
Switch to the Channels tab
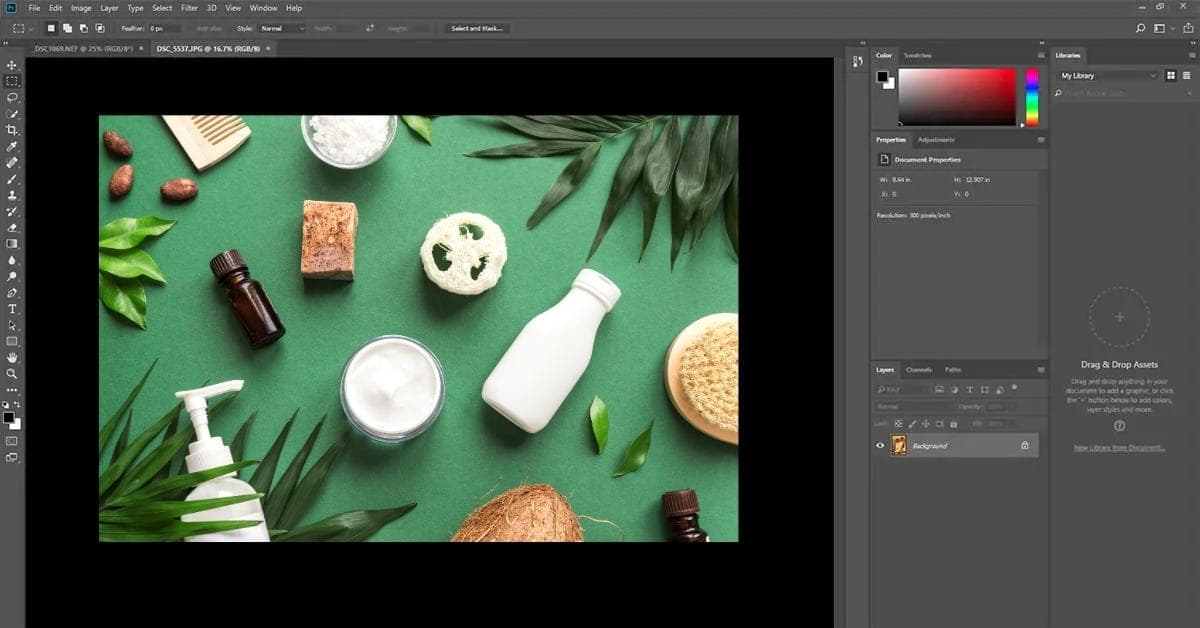[918, 370]
